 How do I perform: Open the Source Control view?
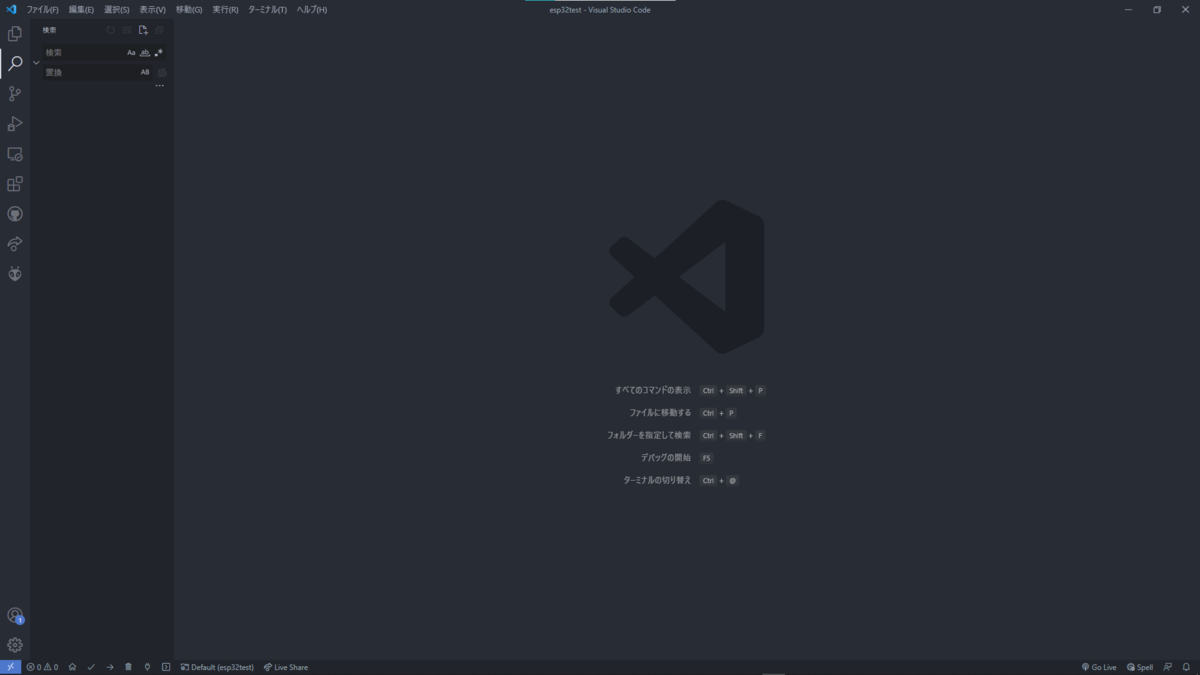[15, 94]
